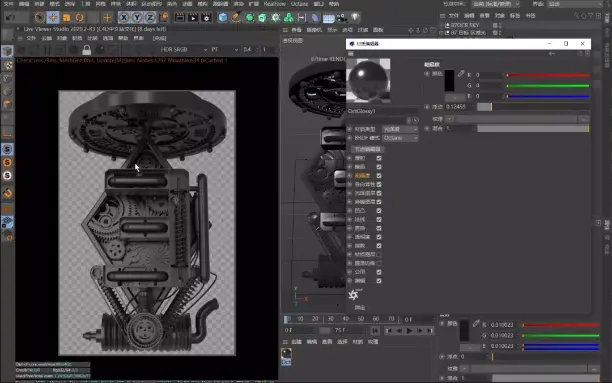Render to Picture Viewer icon
The image size is (612, 383).
coord(193,18)
